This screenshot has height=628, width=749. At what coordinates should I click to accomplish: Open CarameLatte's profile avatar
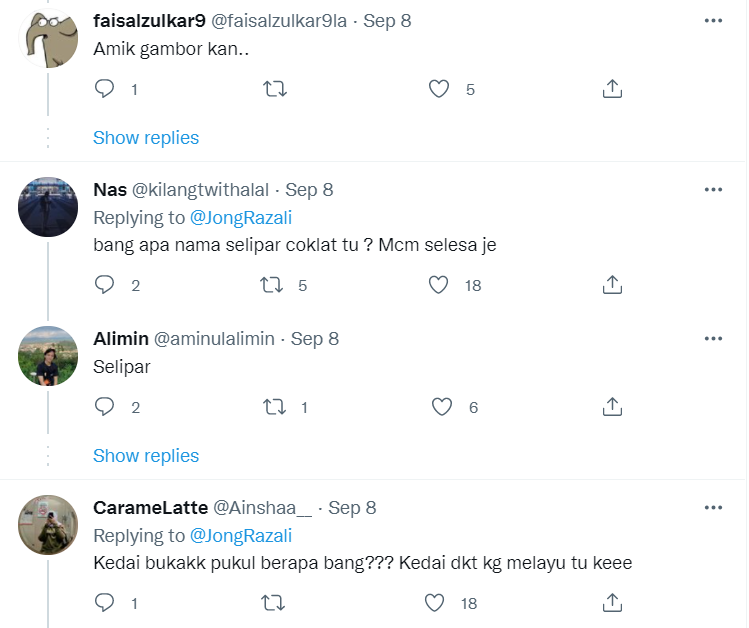coord(48,524)
